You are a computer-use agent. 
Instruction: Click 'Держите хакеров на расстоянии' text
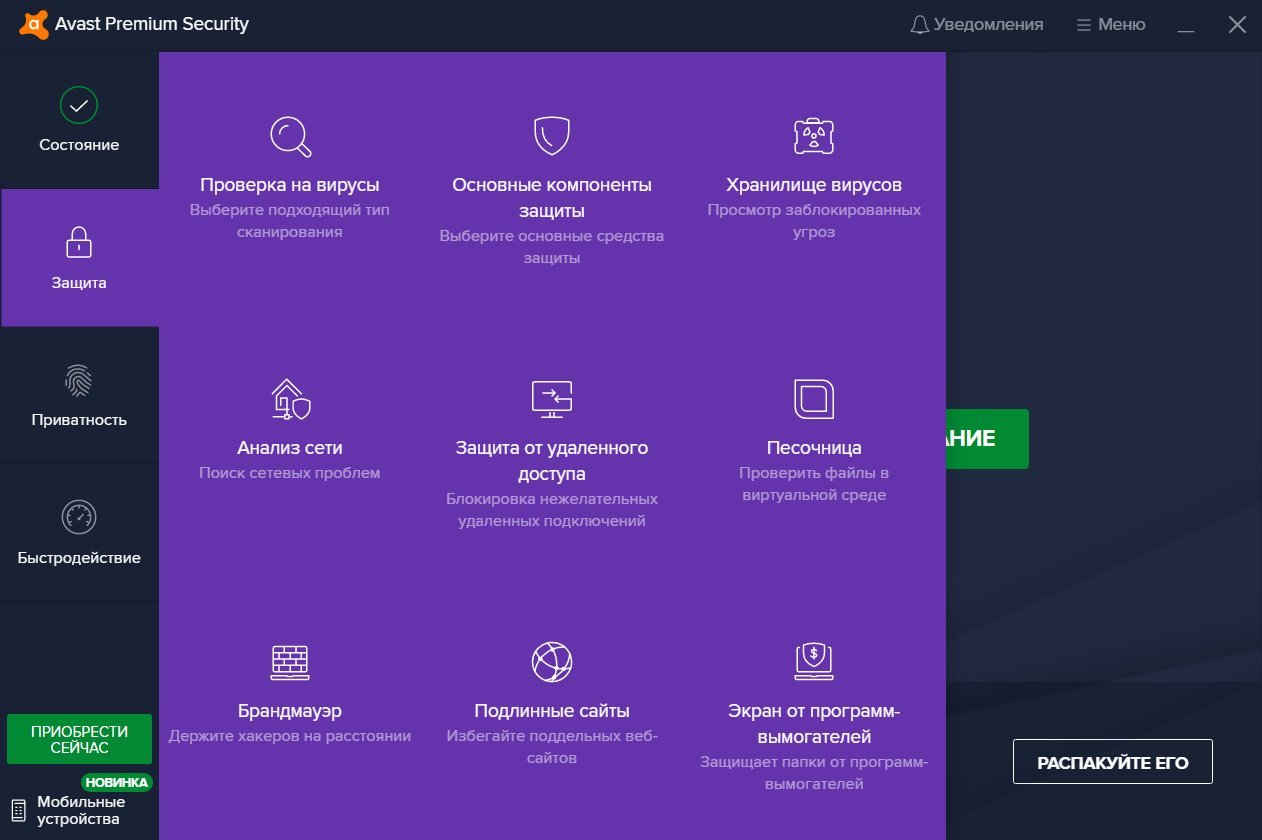(290, 736)
